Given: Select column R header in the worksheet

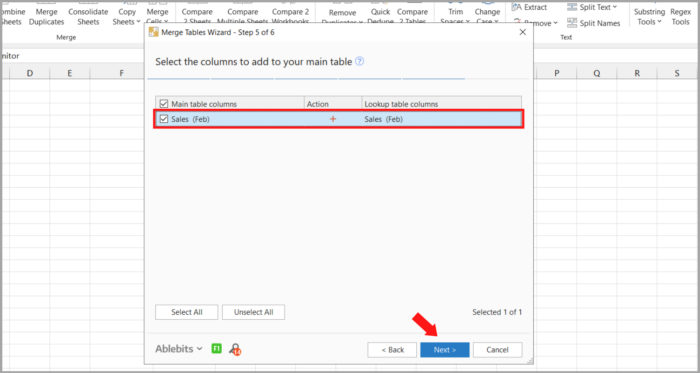Looking at the screenshot, I should pyautogui.click(x=637, y=73).
